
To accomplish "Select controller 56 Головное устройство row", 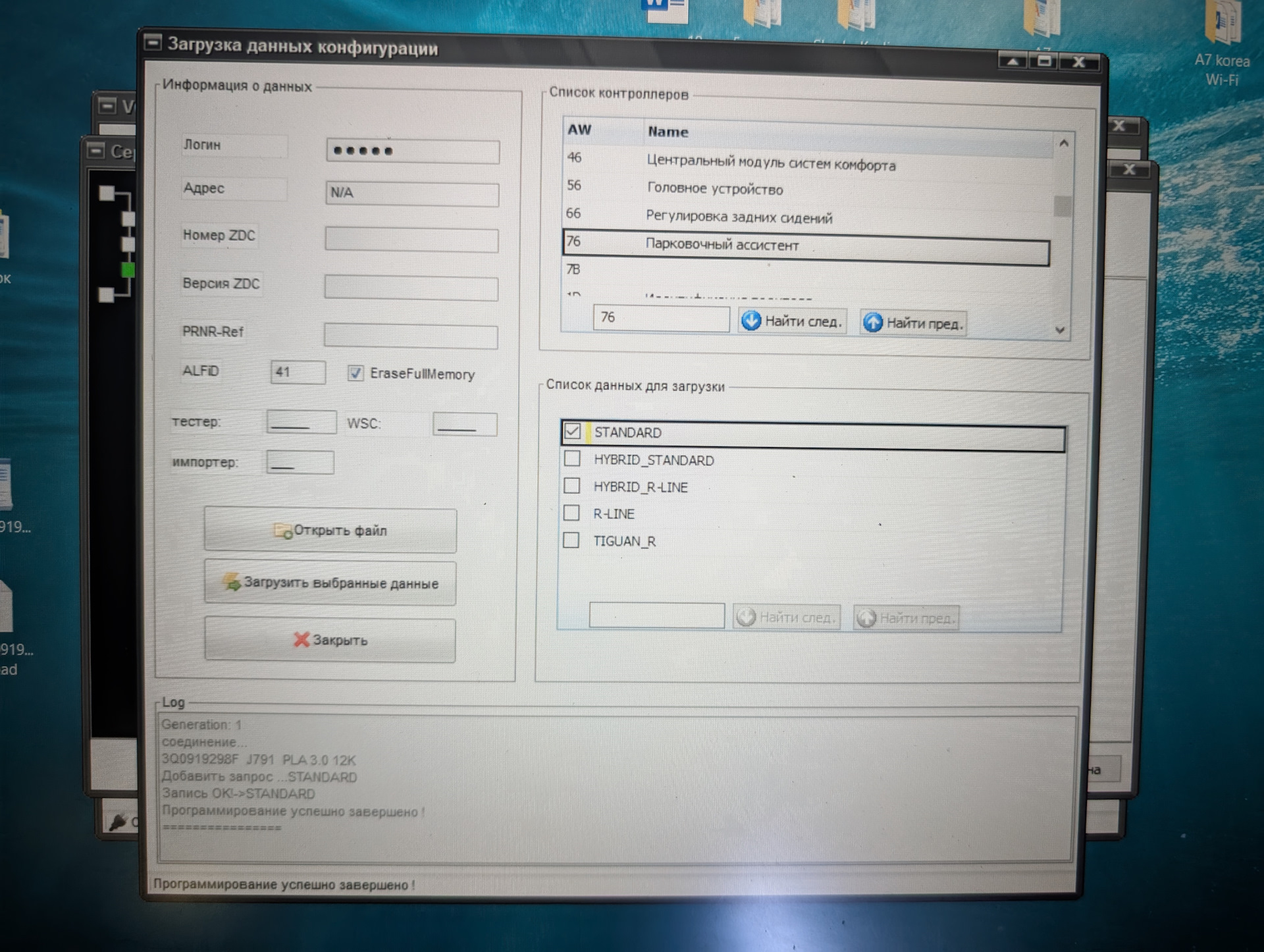I will pyautogui.click(x=714, y=188).
